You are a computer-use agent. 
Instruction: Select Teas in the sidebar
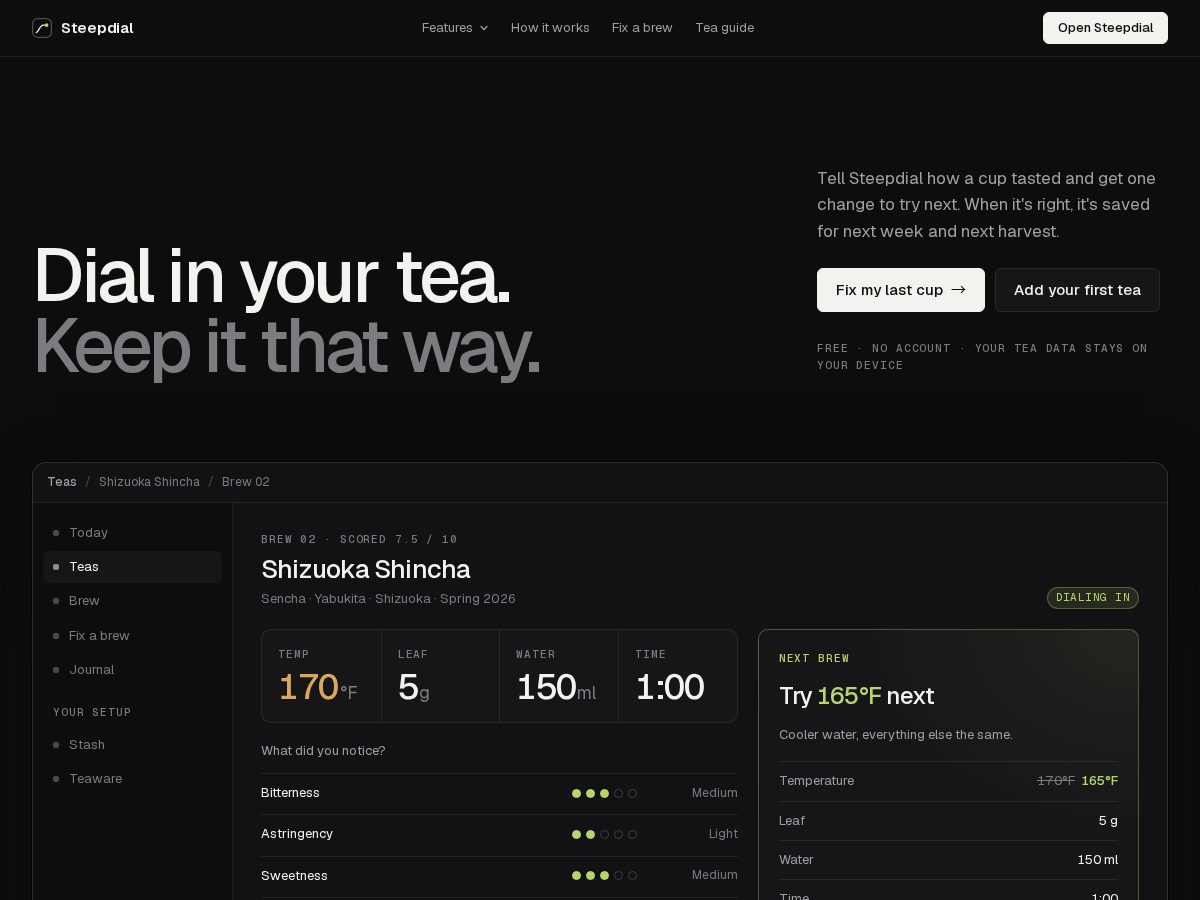point(132,567)
